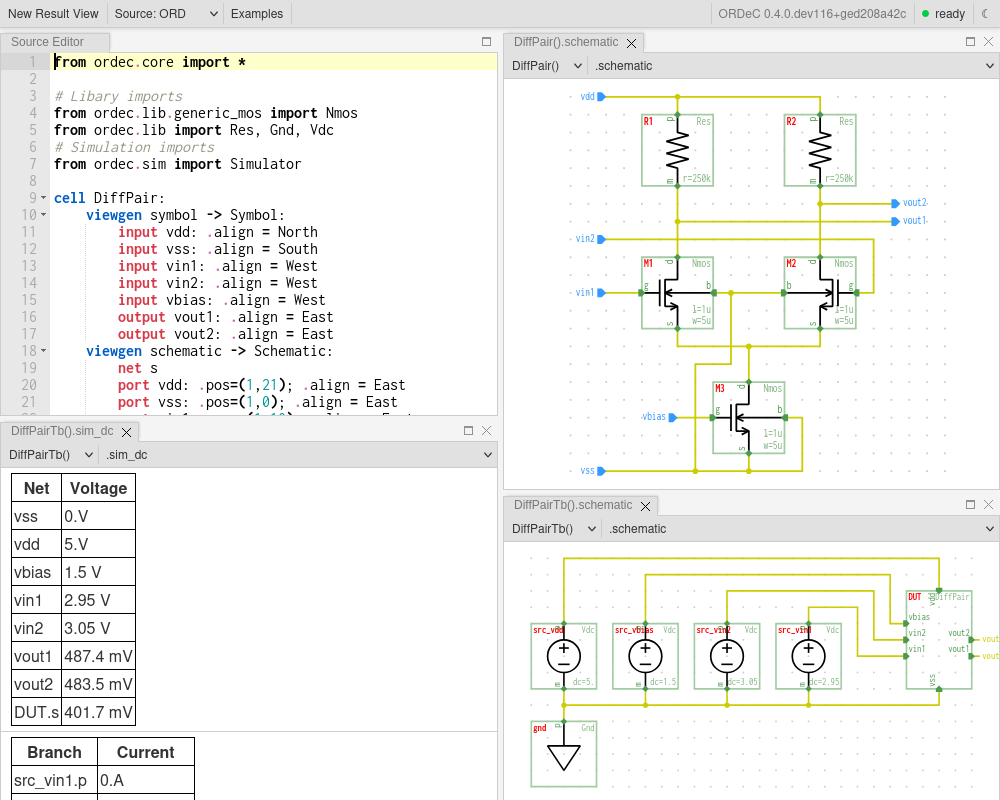Click transistor M3 in DiffPair schematic
This screenshot has height=800, width=1000.
(749, 418)
